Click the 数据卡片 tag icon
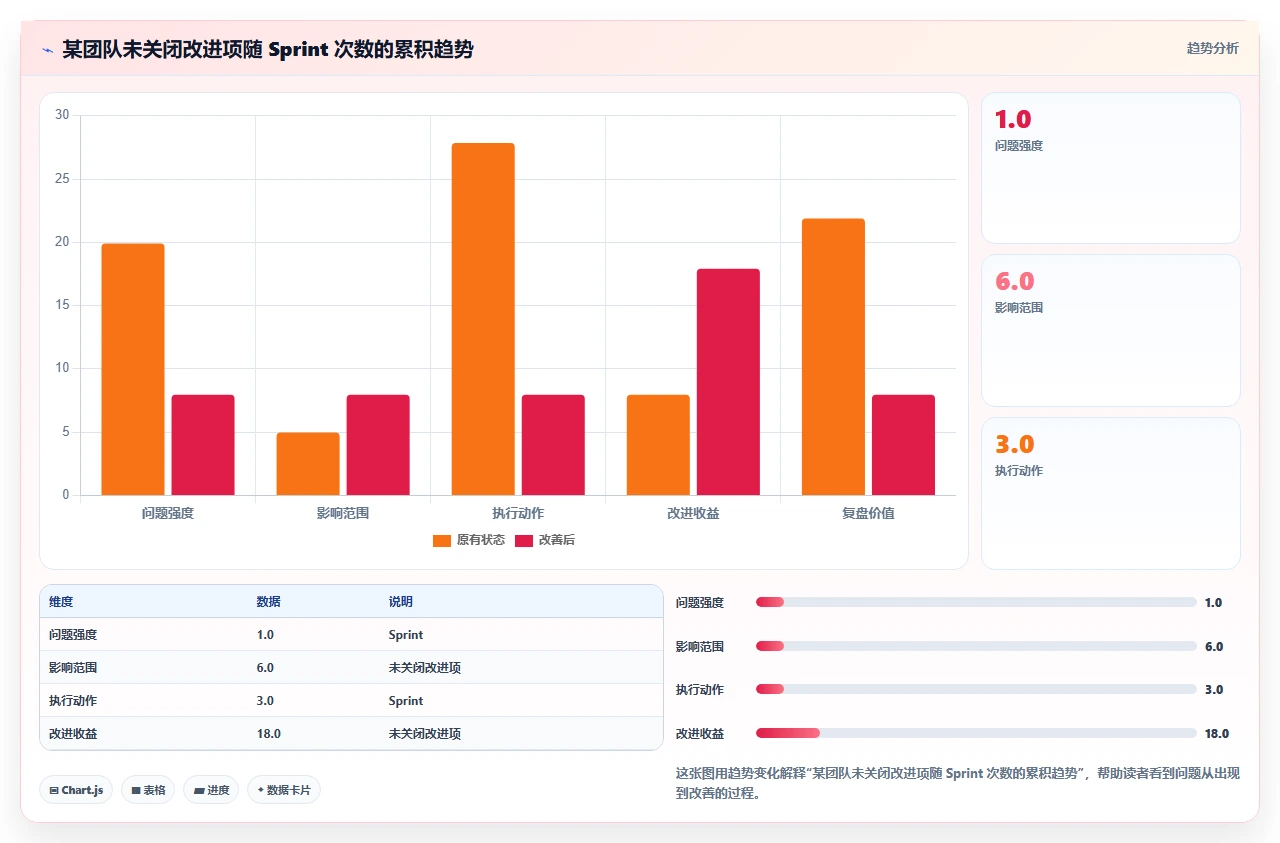Screen dimensions: 1280x843 (260, 790)
